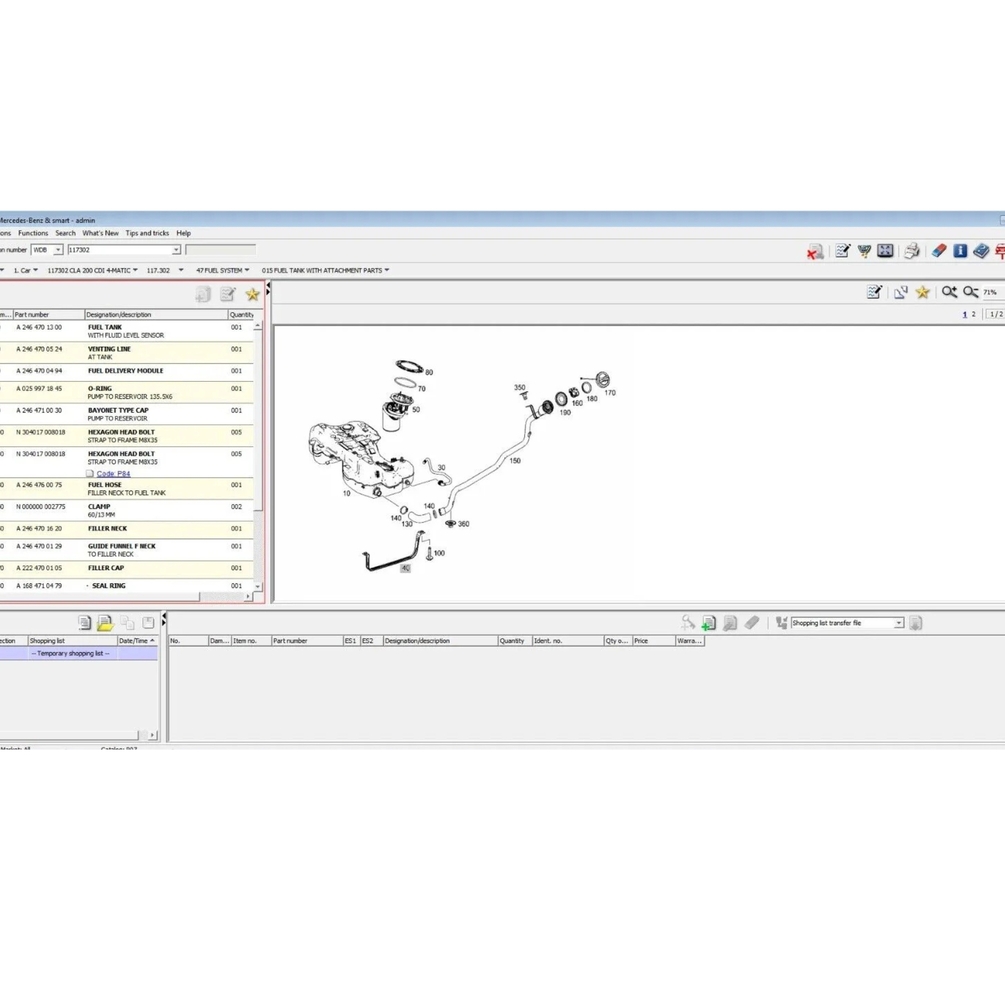Open the Search menu

(x=65, y=233)
